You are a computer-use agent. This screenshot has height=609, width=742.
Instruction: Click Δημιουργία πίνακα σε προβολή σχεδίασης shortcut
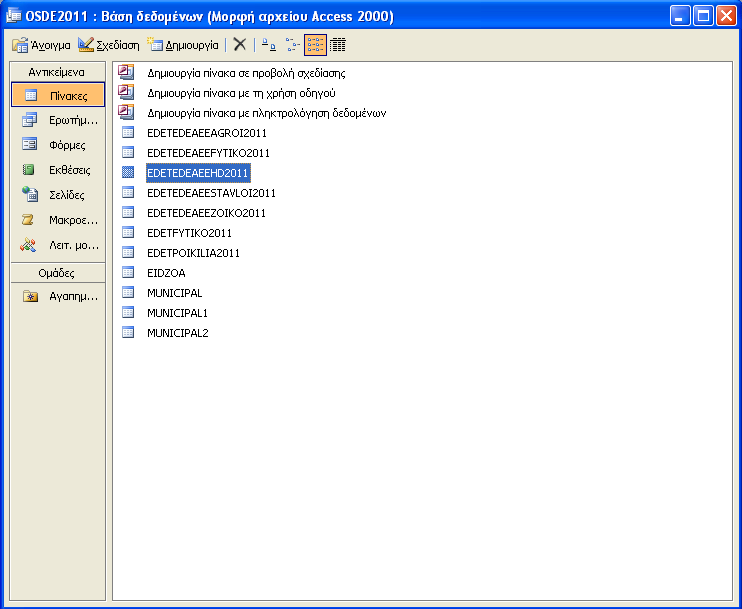click(x=246, y=73)
